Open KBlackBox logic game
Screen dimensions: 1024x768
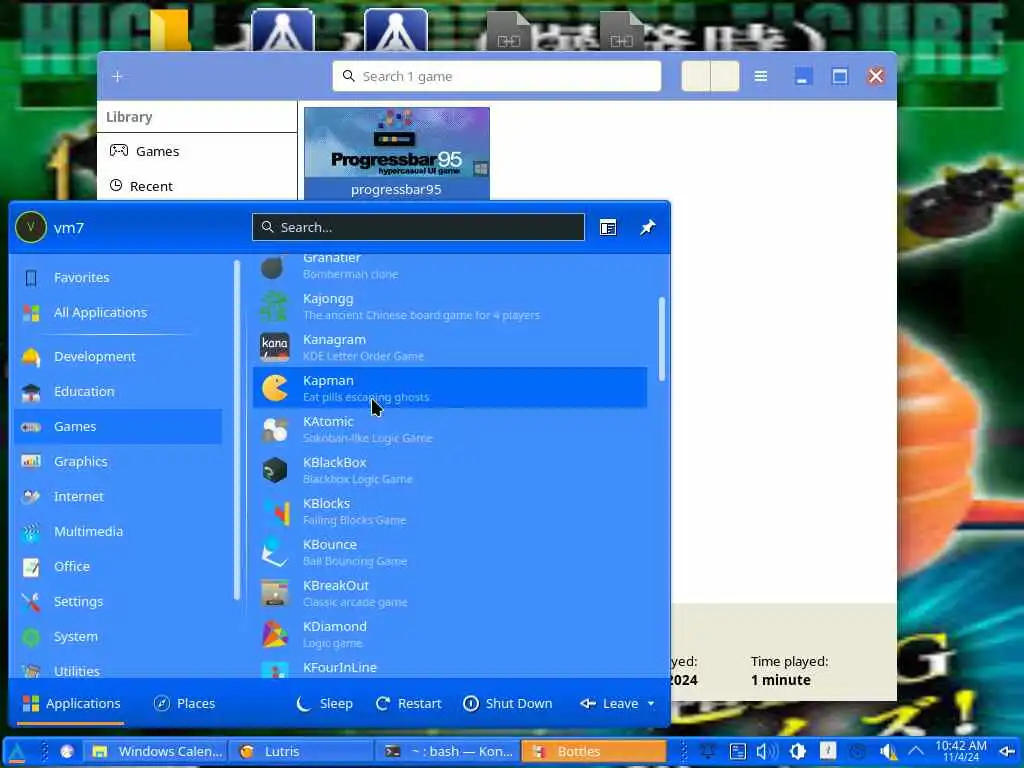point(450,470)
